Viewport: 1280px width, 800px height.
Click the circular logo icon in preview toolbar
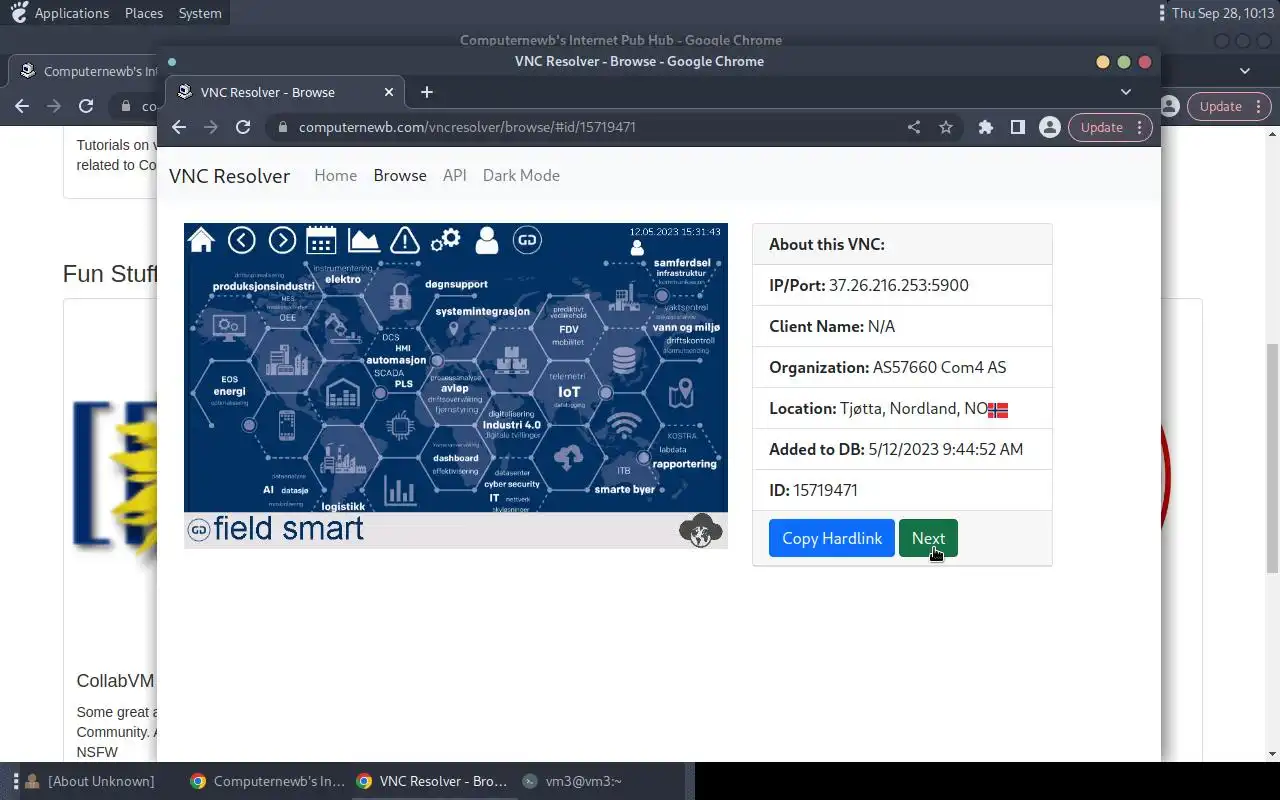tap(527, 240)
